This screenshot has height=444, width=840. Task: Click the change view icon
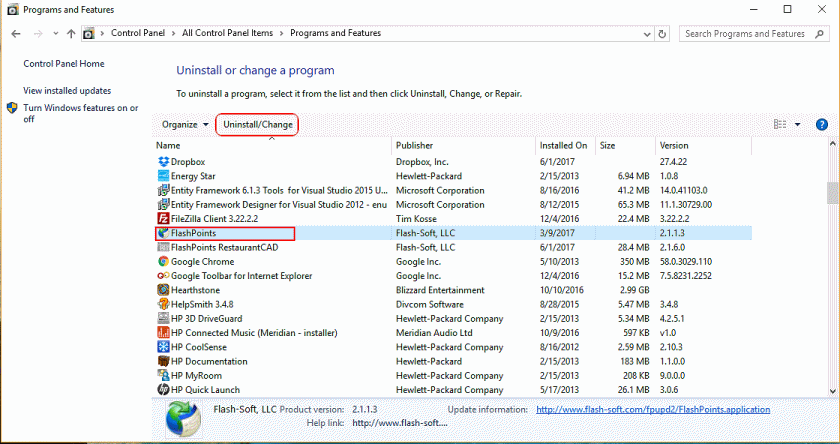point(780,125)
